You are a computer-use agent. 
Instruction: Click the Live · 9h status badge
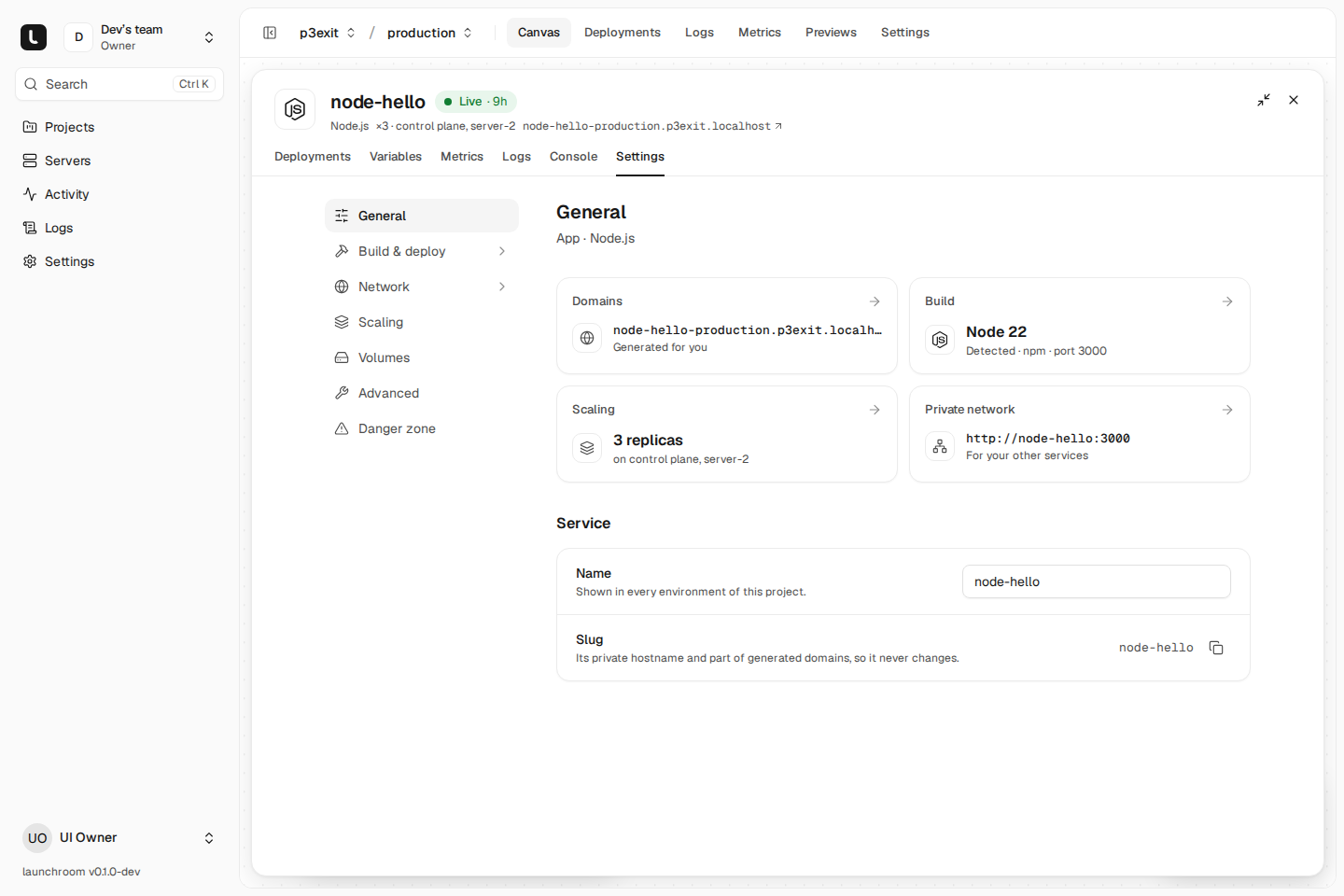click(x=476, y=102)
